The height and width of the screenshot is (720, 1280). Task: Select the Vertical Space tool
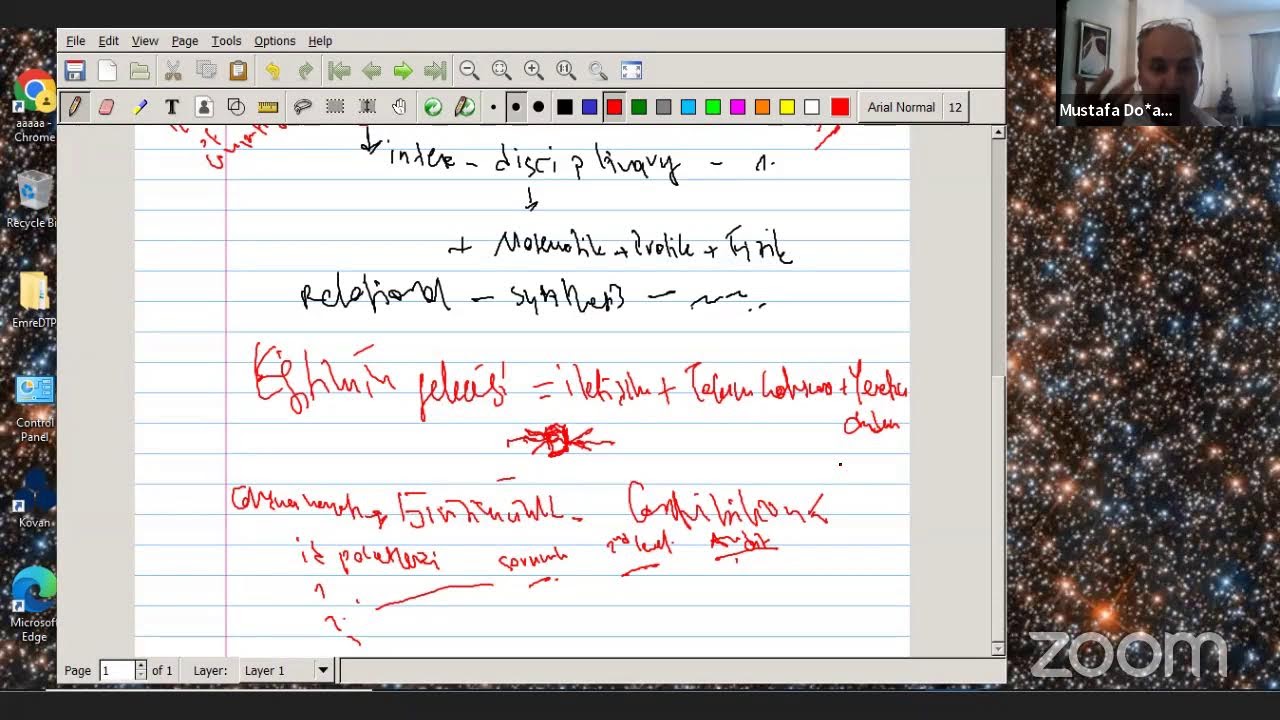pos(367,107)
